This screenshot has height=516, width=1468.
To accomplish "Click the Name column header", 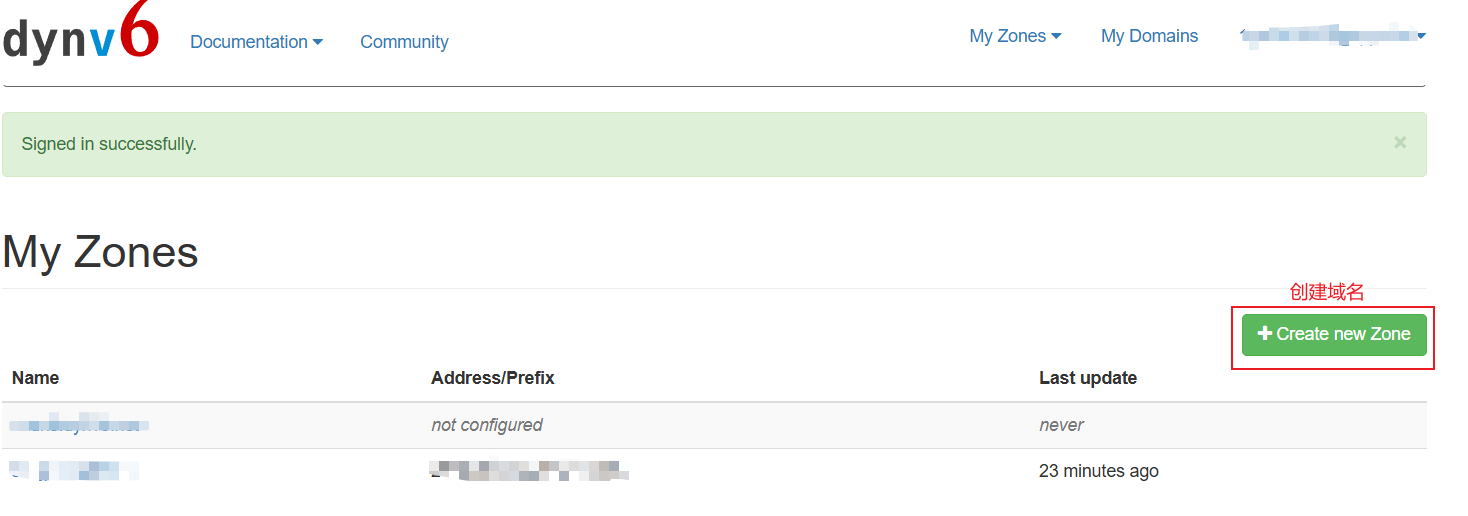I will (x=36, y=378).
